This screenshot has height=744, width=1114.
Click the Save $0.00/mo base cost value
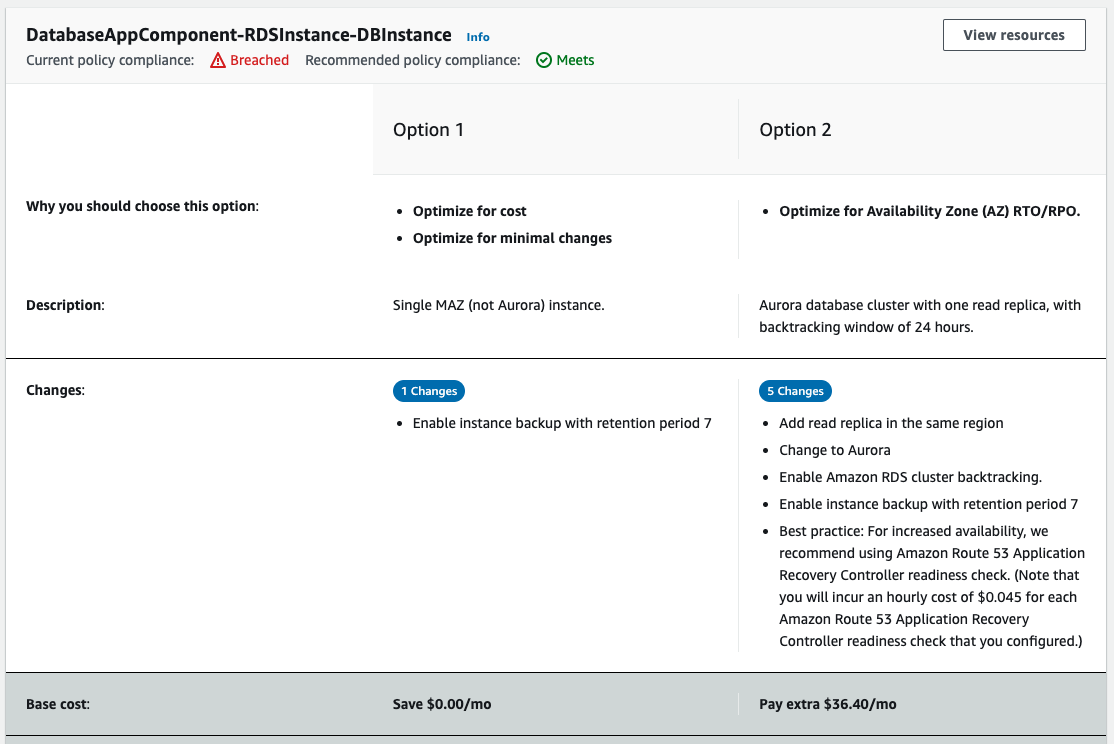(442, 704)
